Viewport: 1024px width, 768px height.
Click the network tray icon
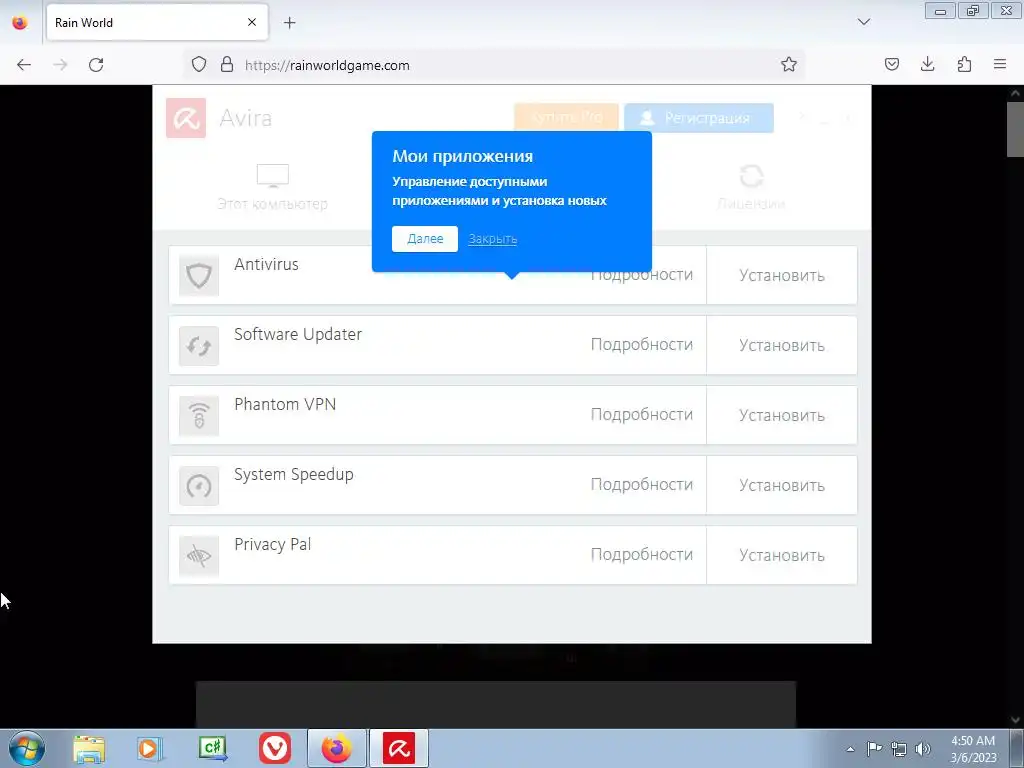[899, 749]
